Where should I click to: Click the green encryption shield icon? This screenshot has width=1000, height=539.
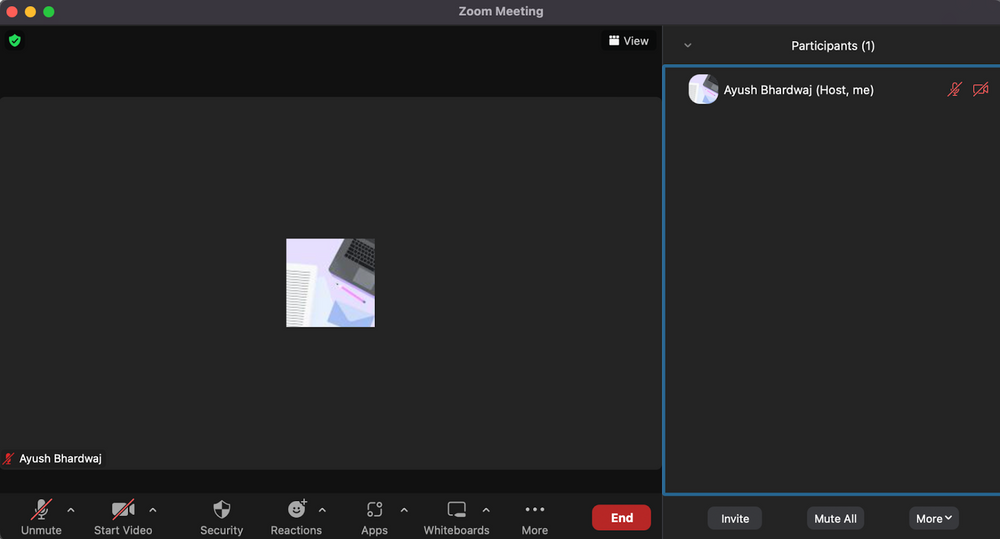(15, 41)
